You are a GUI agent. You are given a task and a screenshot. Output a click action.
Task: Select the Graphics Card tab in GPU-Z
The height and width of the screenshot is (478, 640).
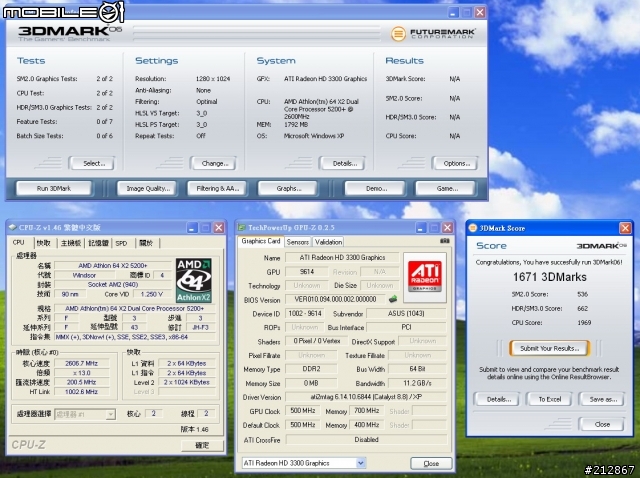(x=261, y=241)
